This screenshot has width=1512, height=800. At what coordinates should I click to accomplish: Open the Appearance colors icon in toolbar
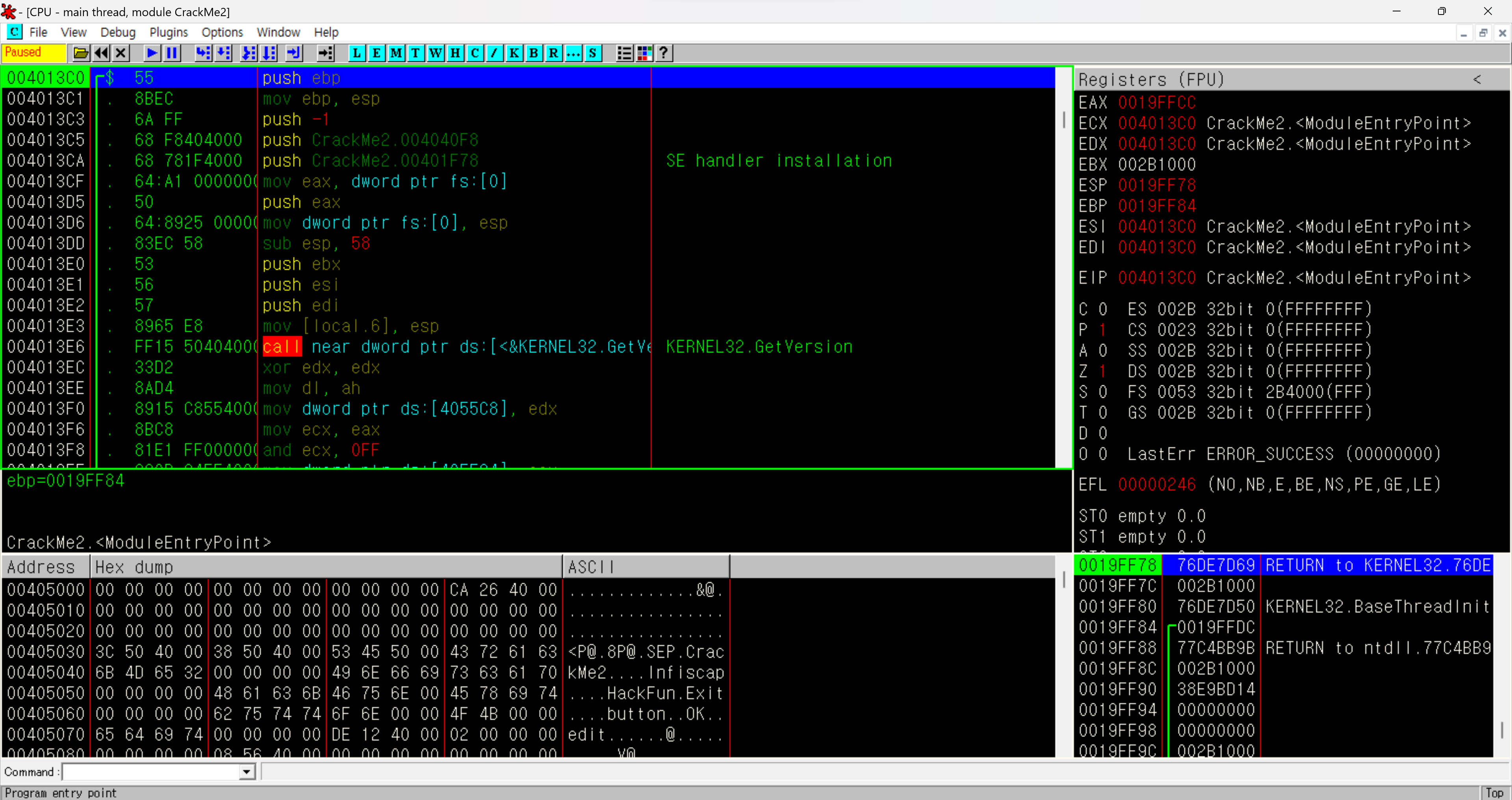(645, 54)
